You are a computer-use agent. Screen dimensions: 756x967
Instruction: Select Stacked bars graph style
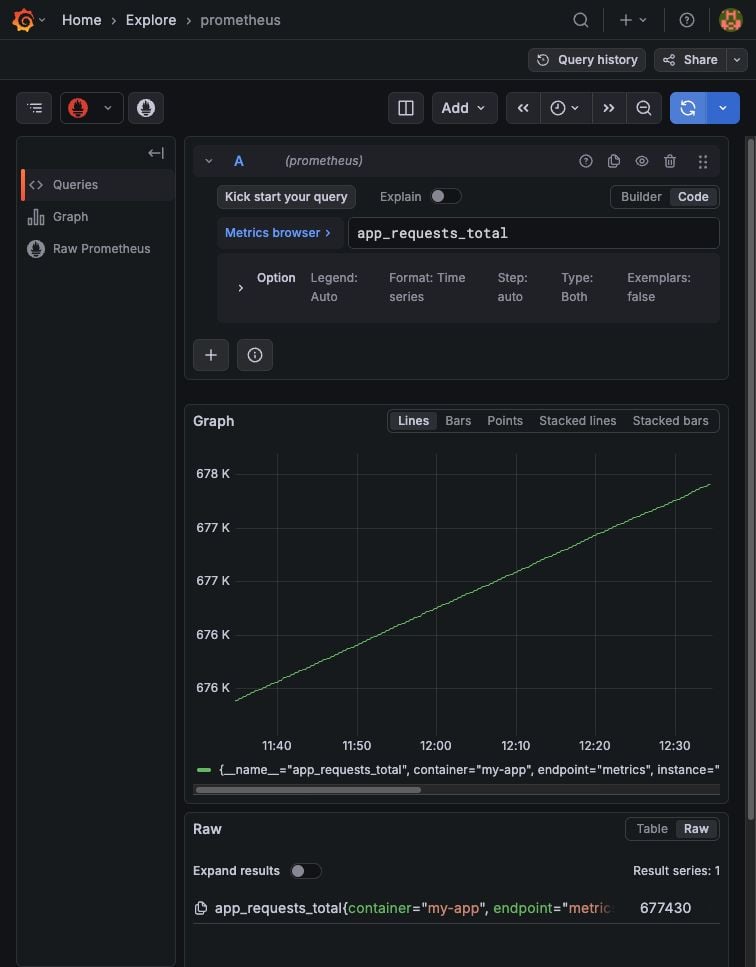(x=670, y=421)
